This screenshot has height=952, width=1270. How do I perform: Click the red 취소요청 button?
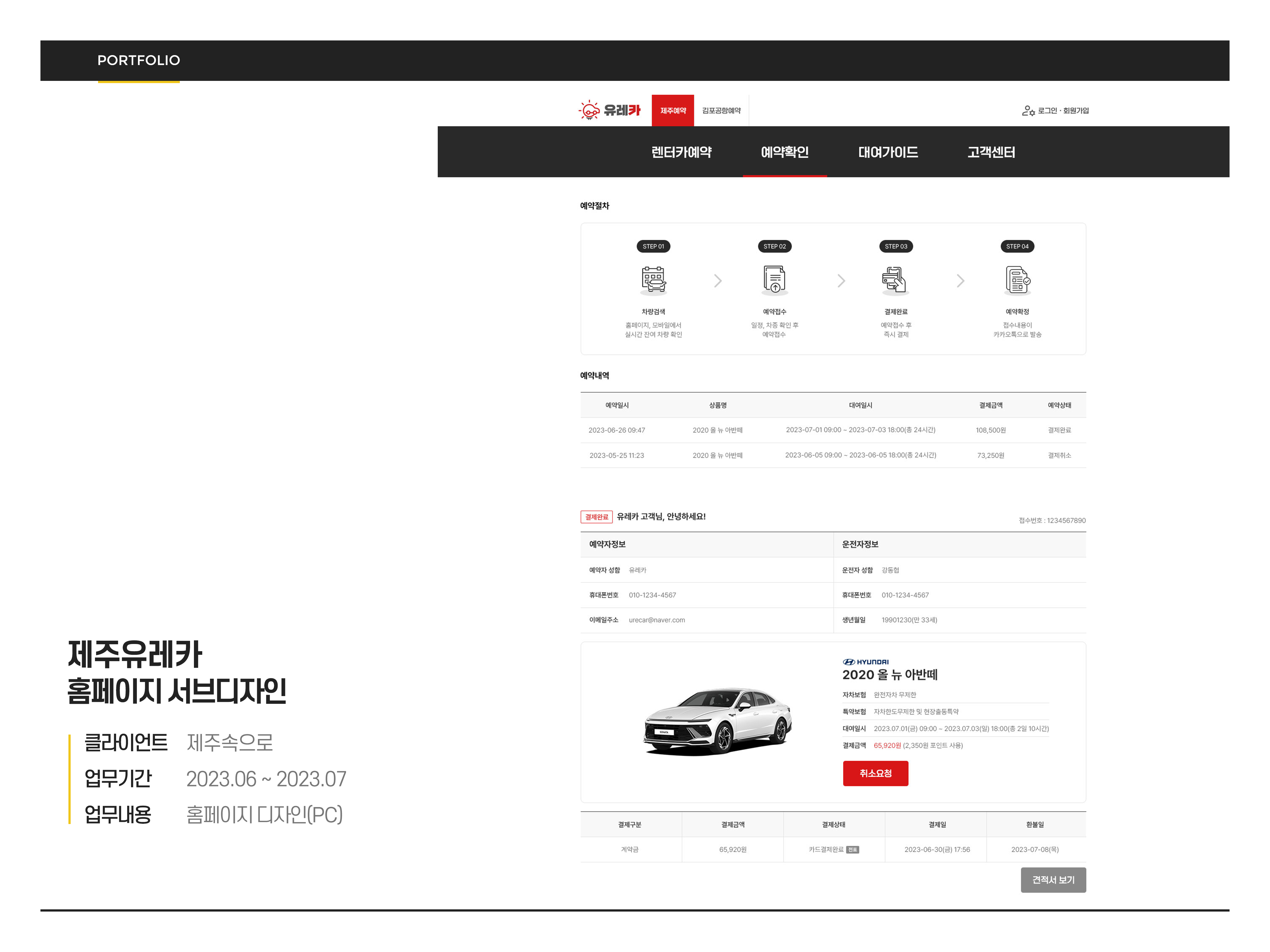875,774
